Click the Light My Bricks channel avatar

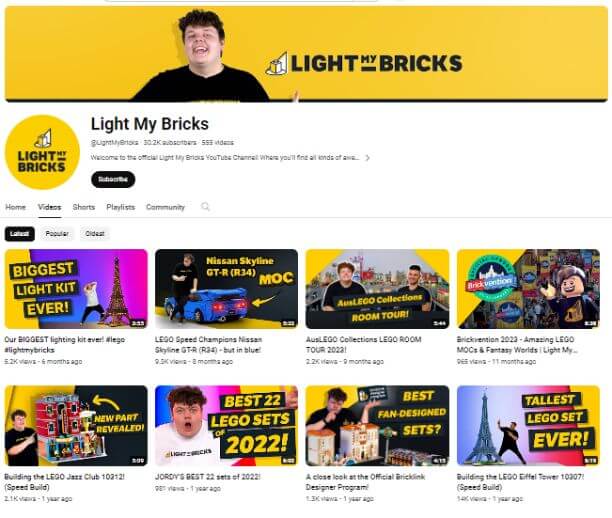tap(43, 152)
